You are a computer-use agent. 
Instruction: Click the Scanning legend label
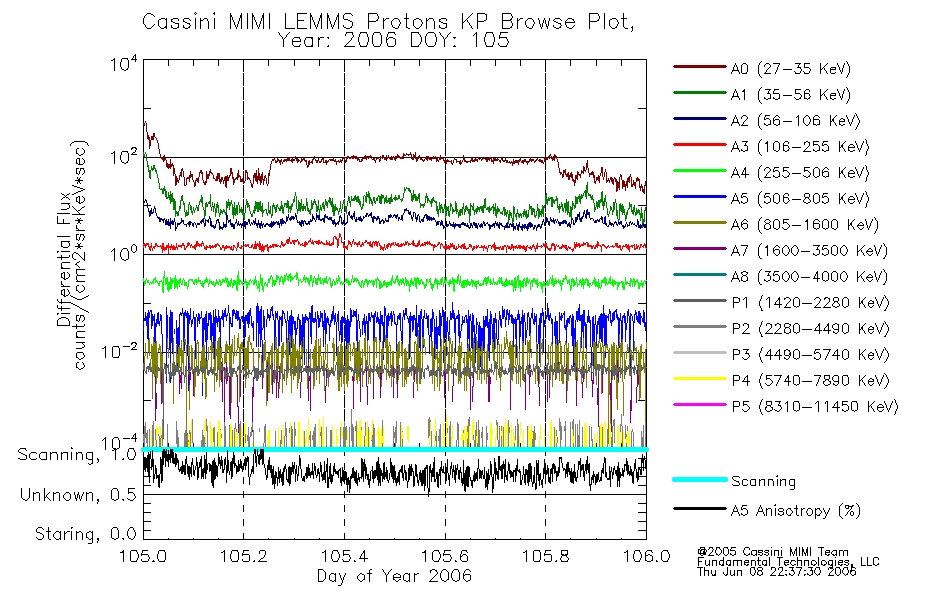pos(763,482)
